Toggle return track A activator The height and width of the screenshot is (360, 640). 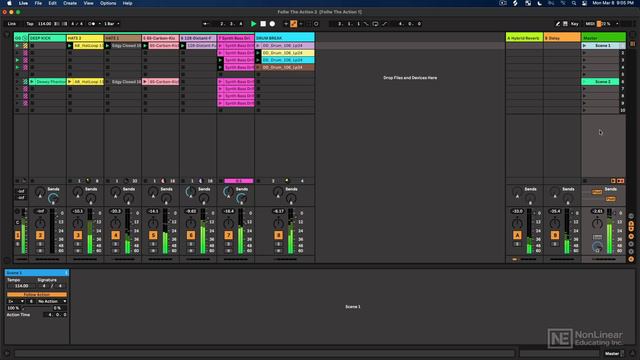click(x=517, y=235)
